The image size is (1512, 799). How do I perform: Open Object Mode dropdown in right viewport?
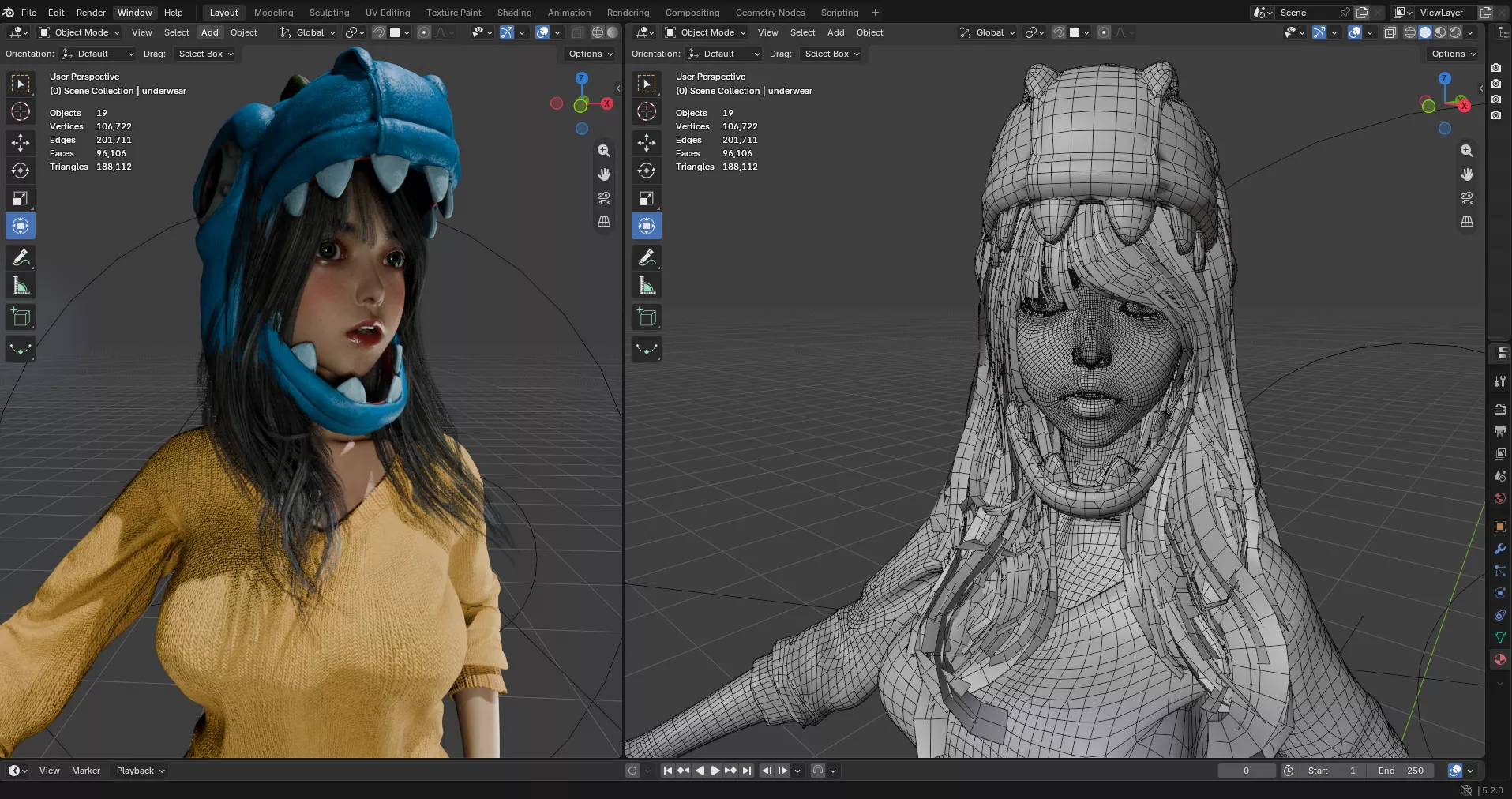point(705,32)
